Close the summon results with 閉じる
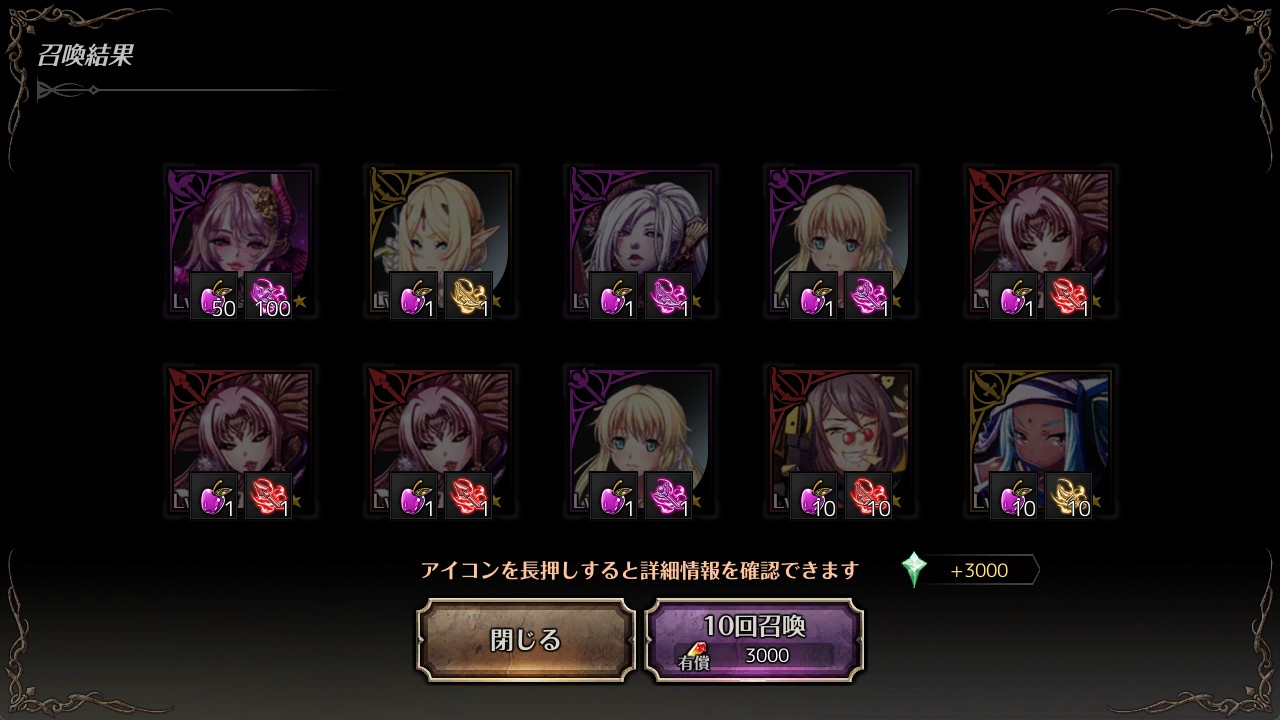Screen dimensions: 1280x720 click(x=526, y=640)
